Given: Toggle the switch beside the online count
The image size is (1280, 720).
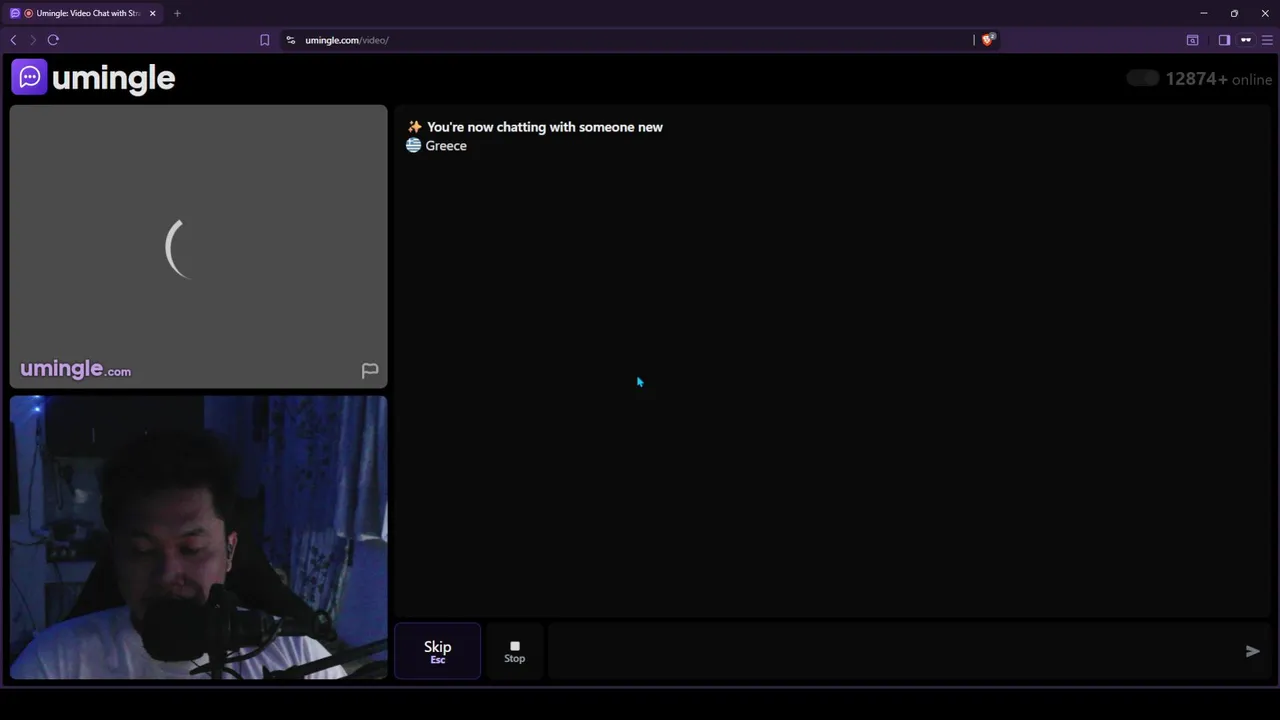Looking at the screenshot, I should click(1143, 79).
